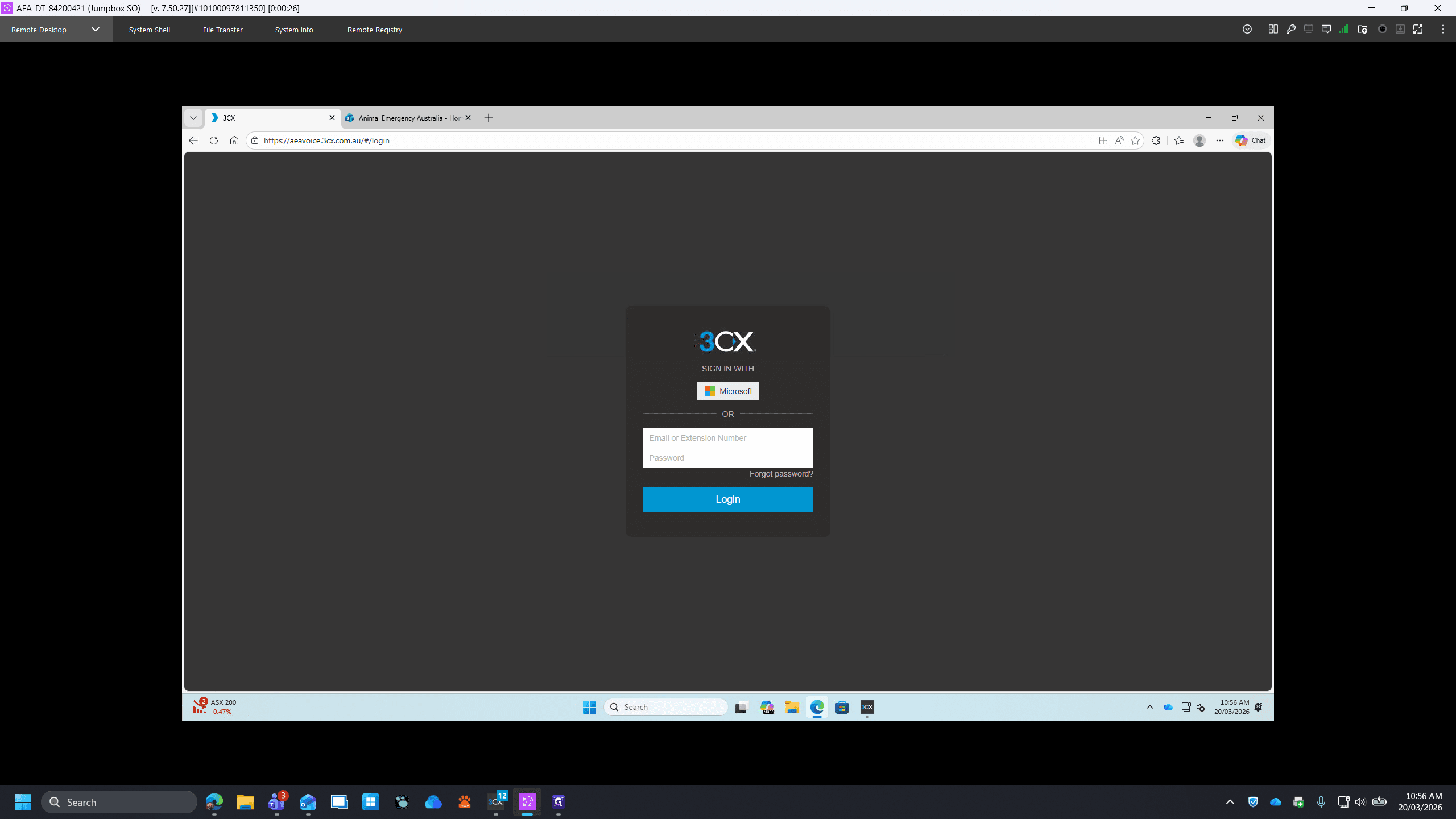Close the 3CX browser tab
Viewport: 1456px width, 819px height.
[332, 118]
